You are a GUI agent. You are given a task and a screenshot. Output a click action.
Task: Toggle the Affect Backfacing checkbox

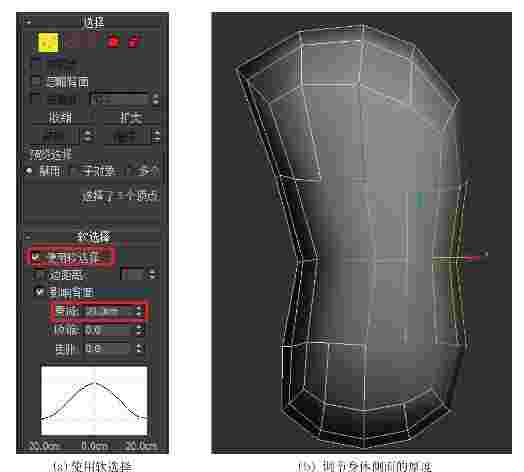[39, 292]
